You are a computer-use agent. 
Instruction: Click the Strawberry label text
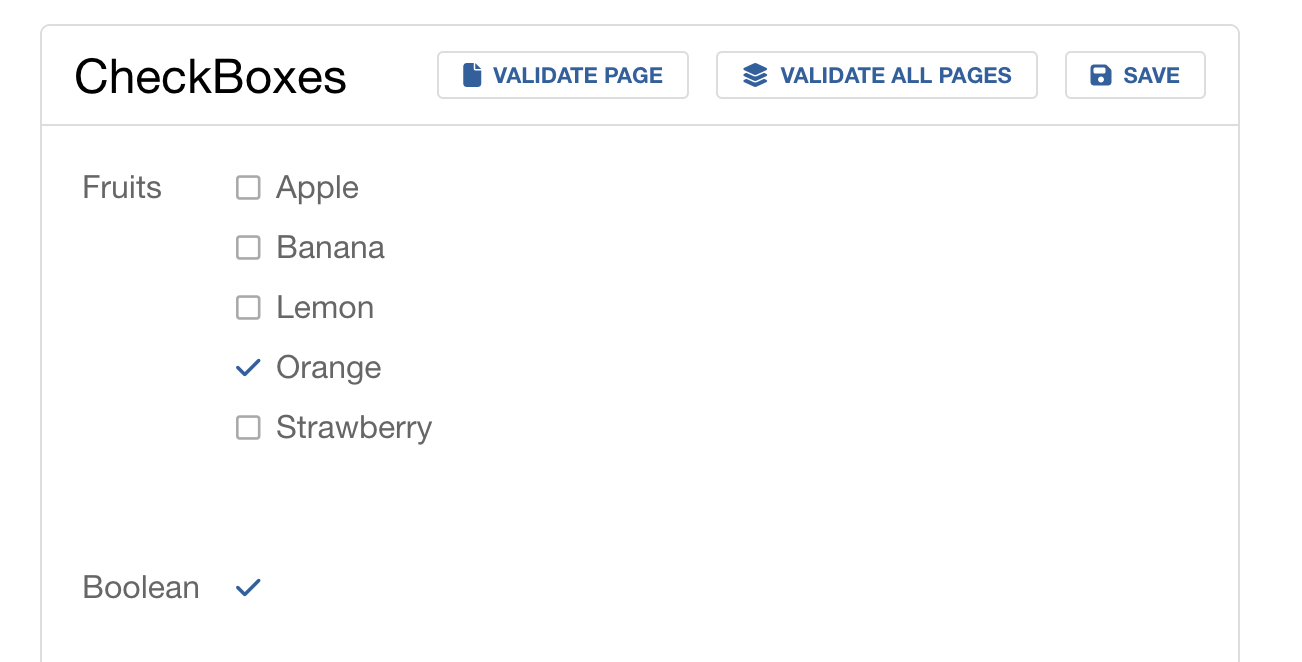(x=354, y=428)
